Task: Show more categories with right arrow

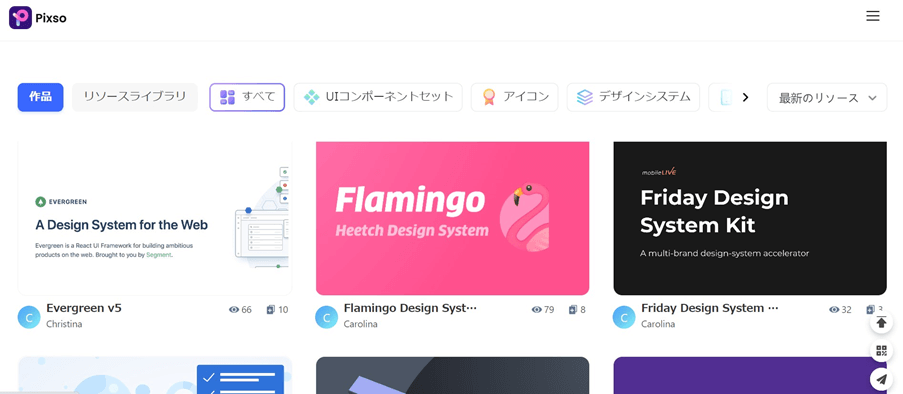Action: pos(745,97)
